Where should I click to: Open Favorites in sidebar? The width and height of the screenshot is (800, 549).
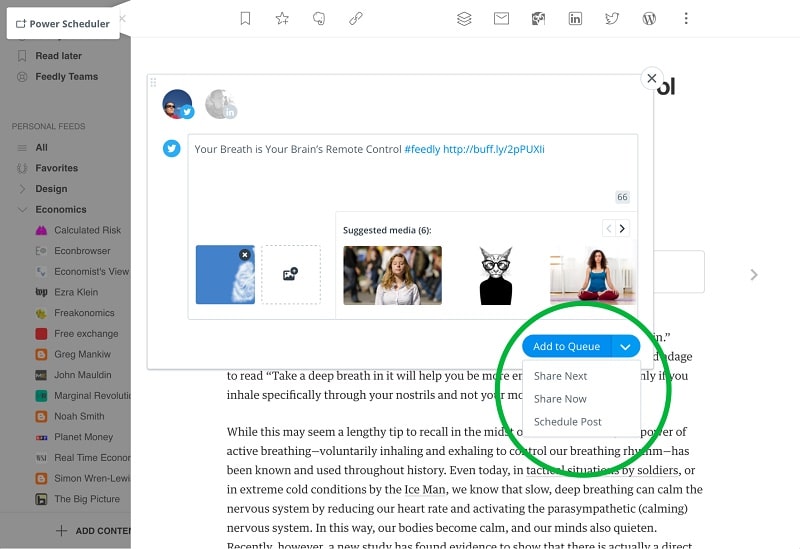[x=56, y=168]
